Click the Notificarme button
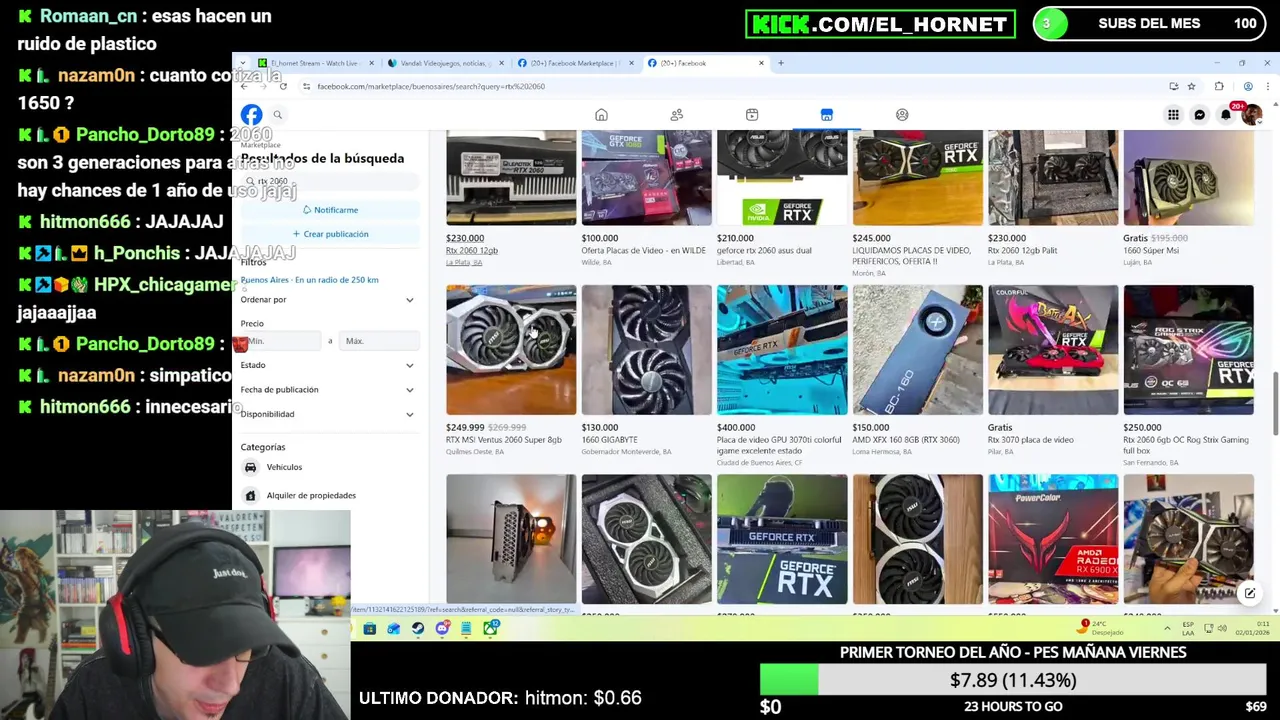 coord(330,210)
